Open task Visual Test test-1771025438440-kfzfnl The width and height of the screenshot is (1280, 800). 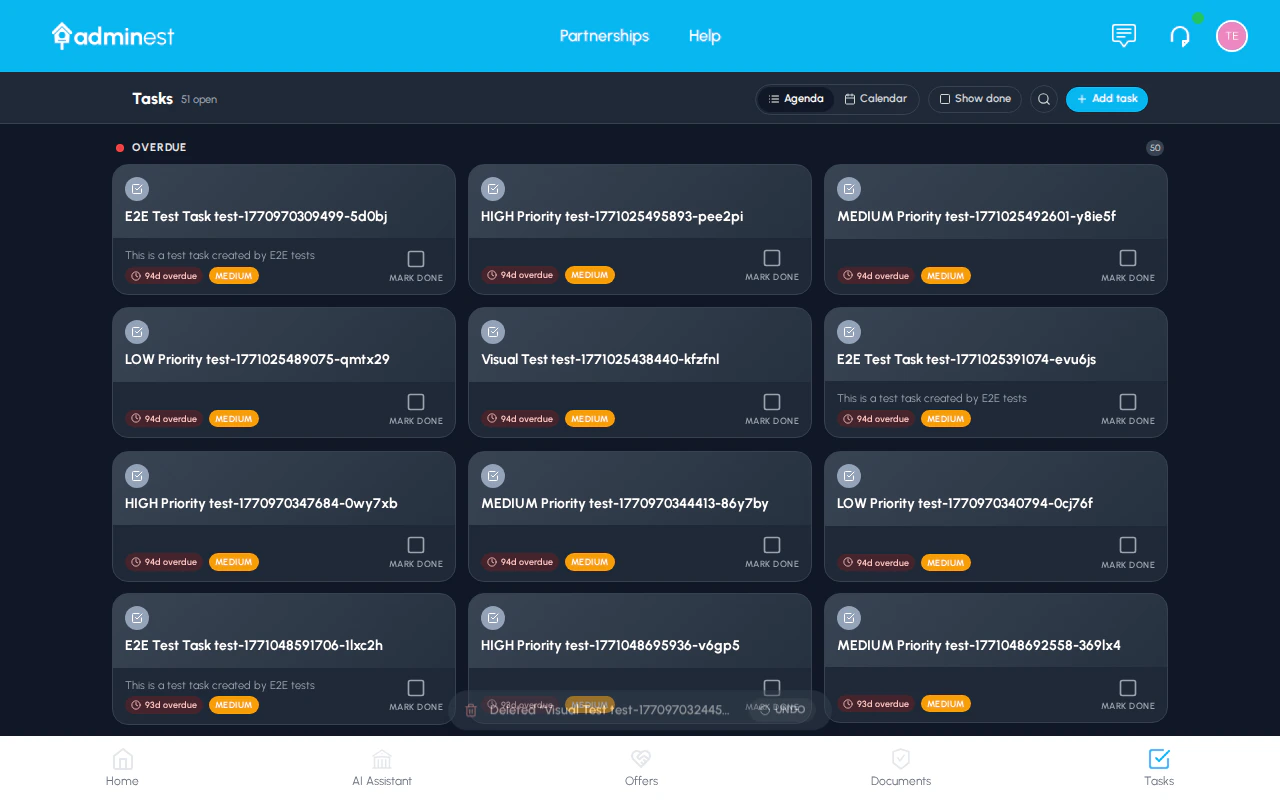click(x=600, y=359)
